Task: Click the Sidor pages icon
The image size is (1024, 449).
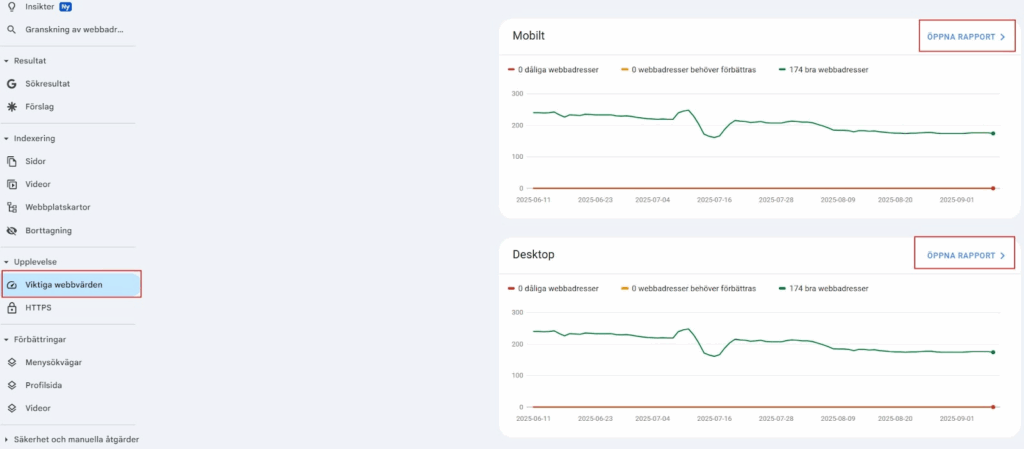Action: pos(12,161)
